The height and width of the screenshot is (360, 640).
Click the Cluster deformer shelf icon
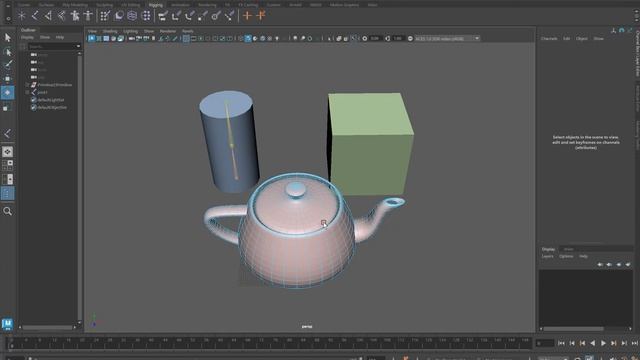point(146,16)
